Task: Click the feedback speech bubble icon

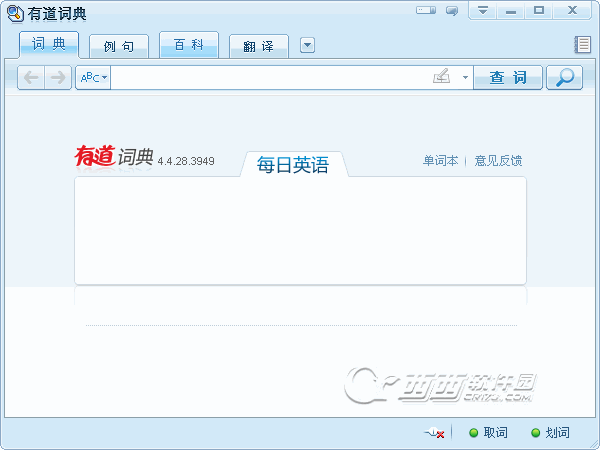Action: pyautogui.click(x=452, y=10)
